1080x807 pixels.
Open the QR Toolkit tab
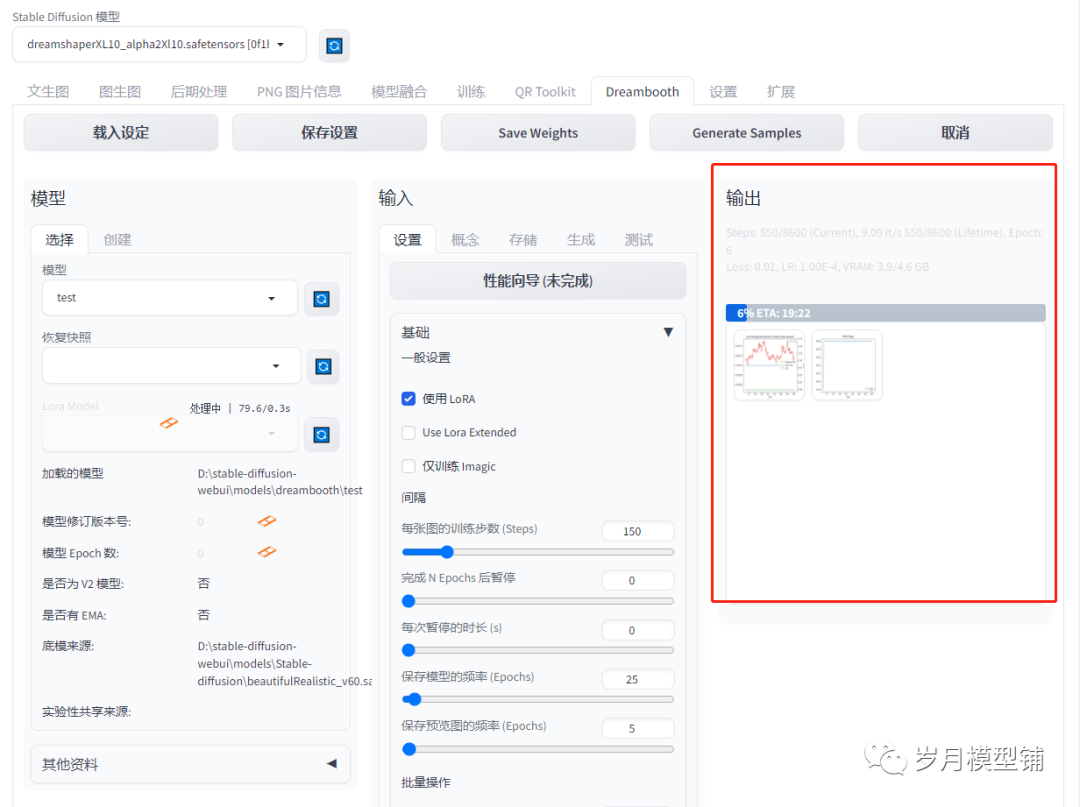[545, 92]
